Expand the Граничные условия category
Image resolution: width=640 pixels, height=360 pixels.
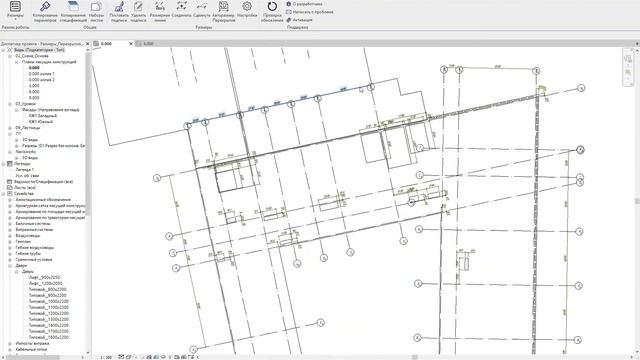[x=10, y=260]
